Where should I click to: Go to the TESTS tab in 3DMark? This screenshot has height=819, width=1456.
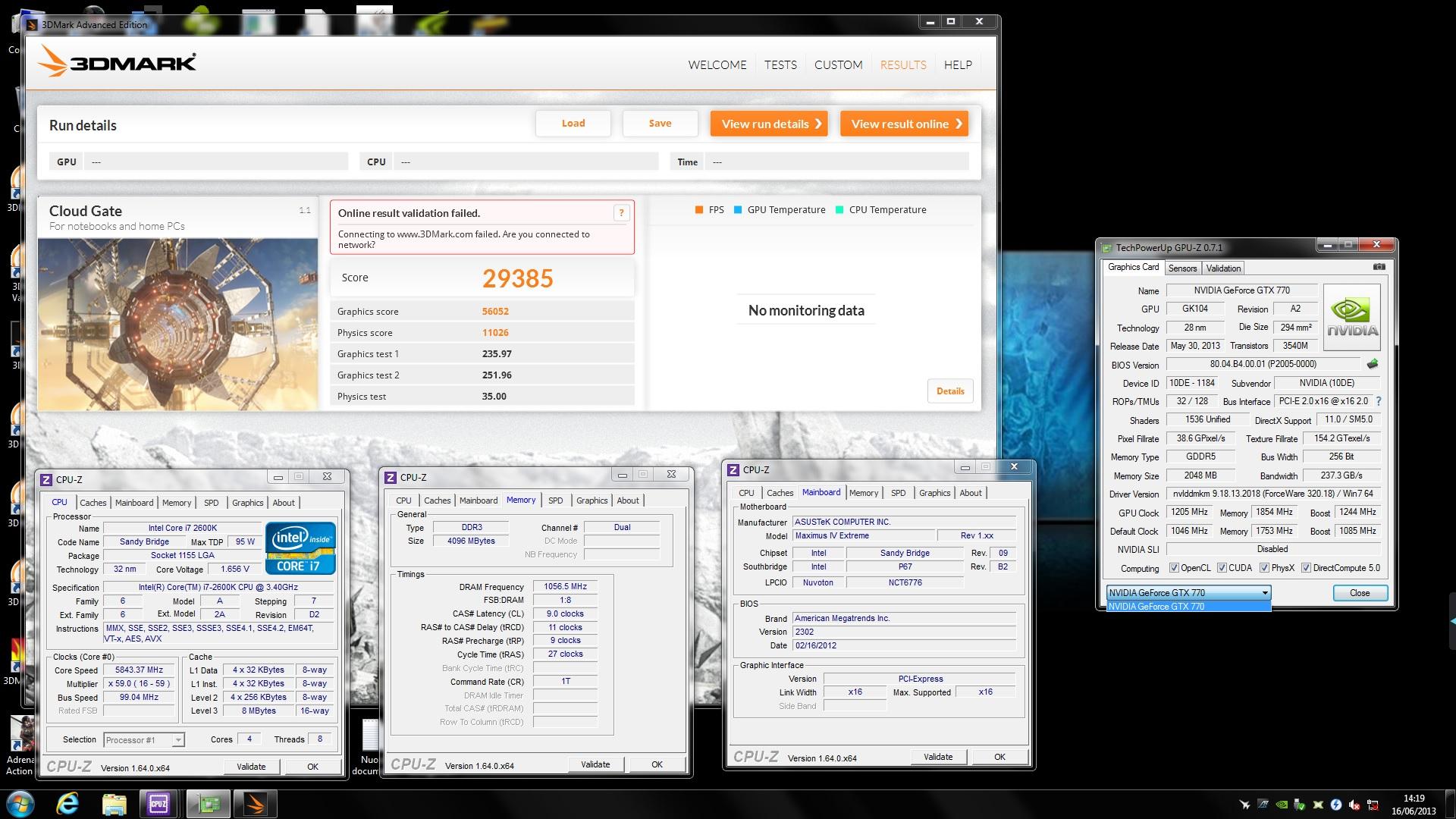point(780,64)
